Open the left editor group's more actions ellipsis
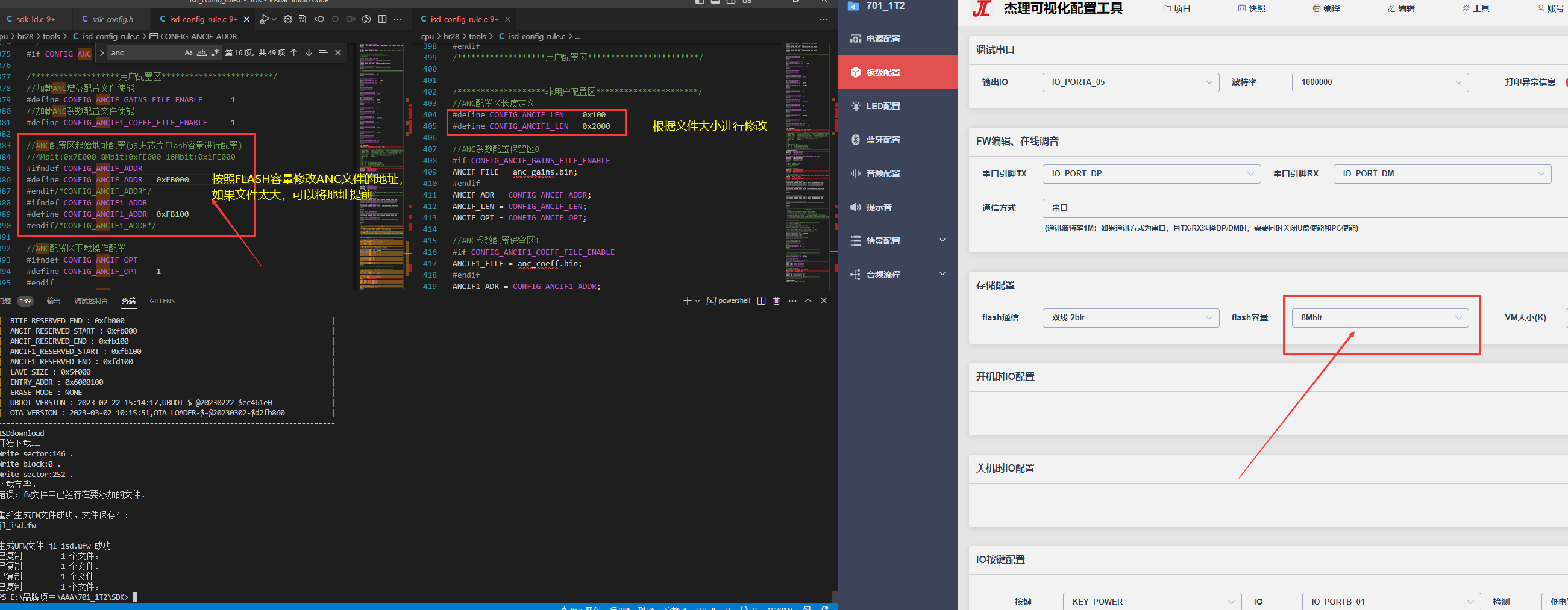This screenshot has height=610, width=1568. point(398,19)
